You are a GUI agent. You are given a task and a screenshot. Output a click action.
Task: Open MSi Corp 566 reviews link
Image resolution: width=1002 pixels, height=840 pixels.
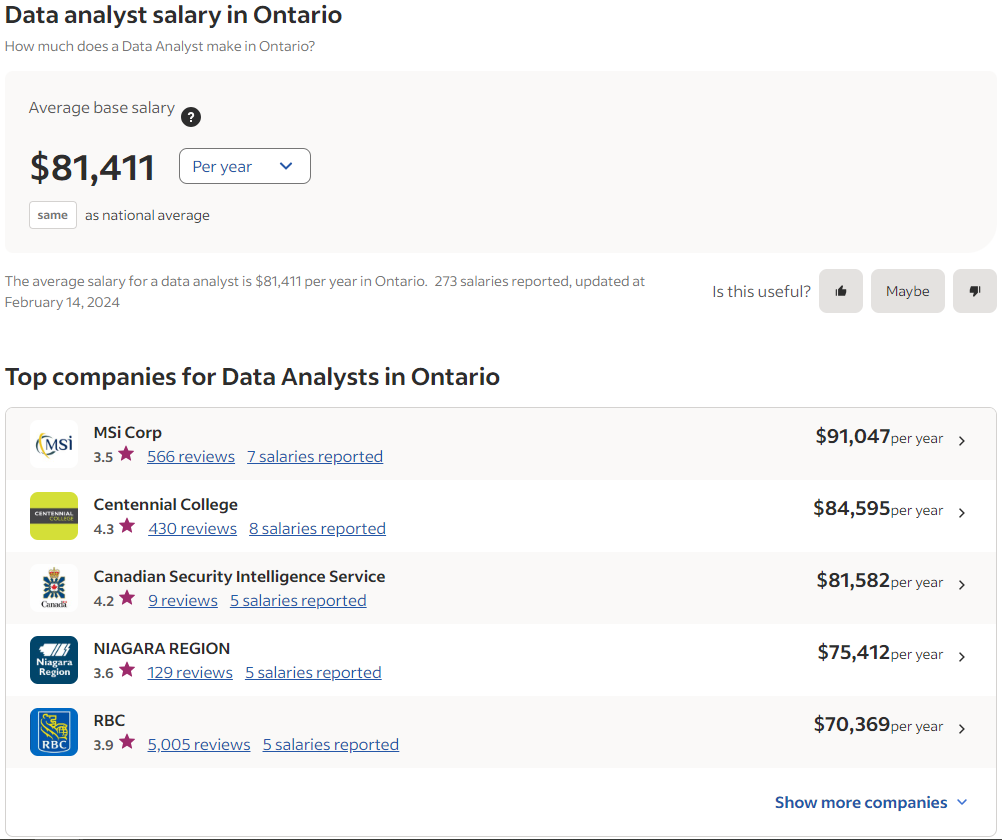coord(191,456)
